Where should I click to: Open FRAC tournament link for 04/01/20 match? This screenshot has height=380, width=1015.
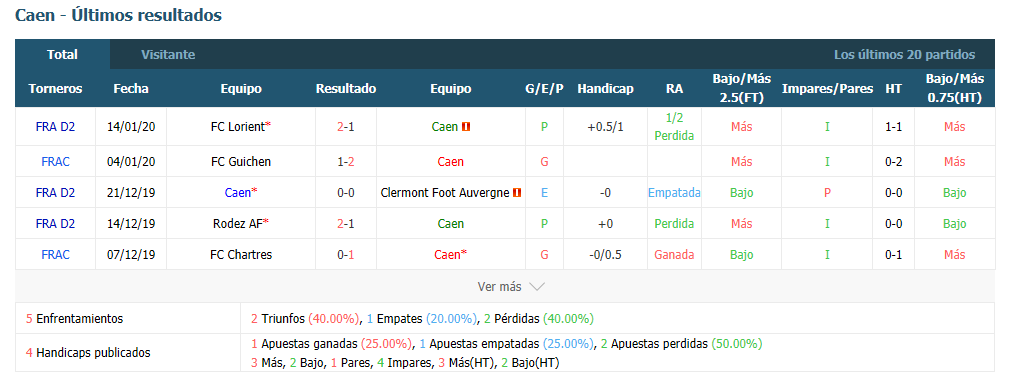pyautogui.click(x=56, y=162)
